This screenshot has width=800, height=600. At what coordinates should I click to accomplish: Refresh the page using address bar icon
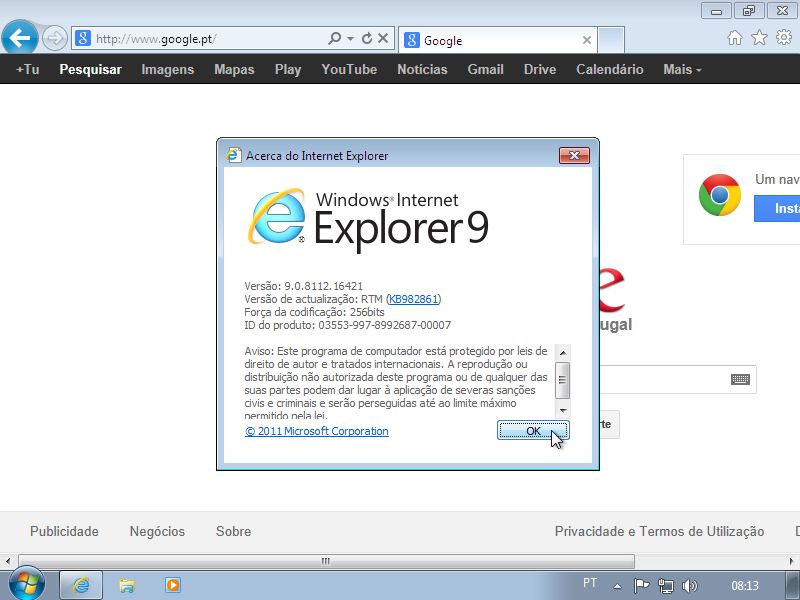click(366, 38)
